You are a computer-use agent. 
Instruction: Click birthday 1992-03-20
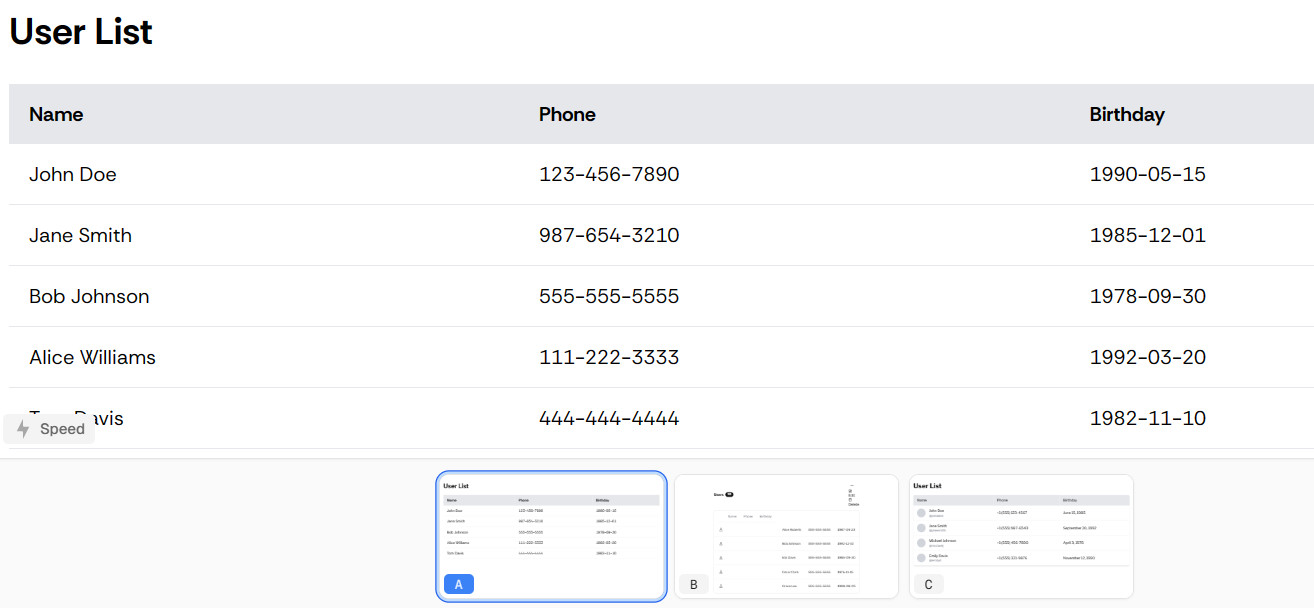[1148, 357]
